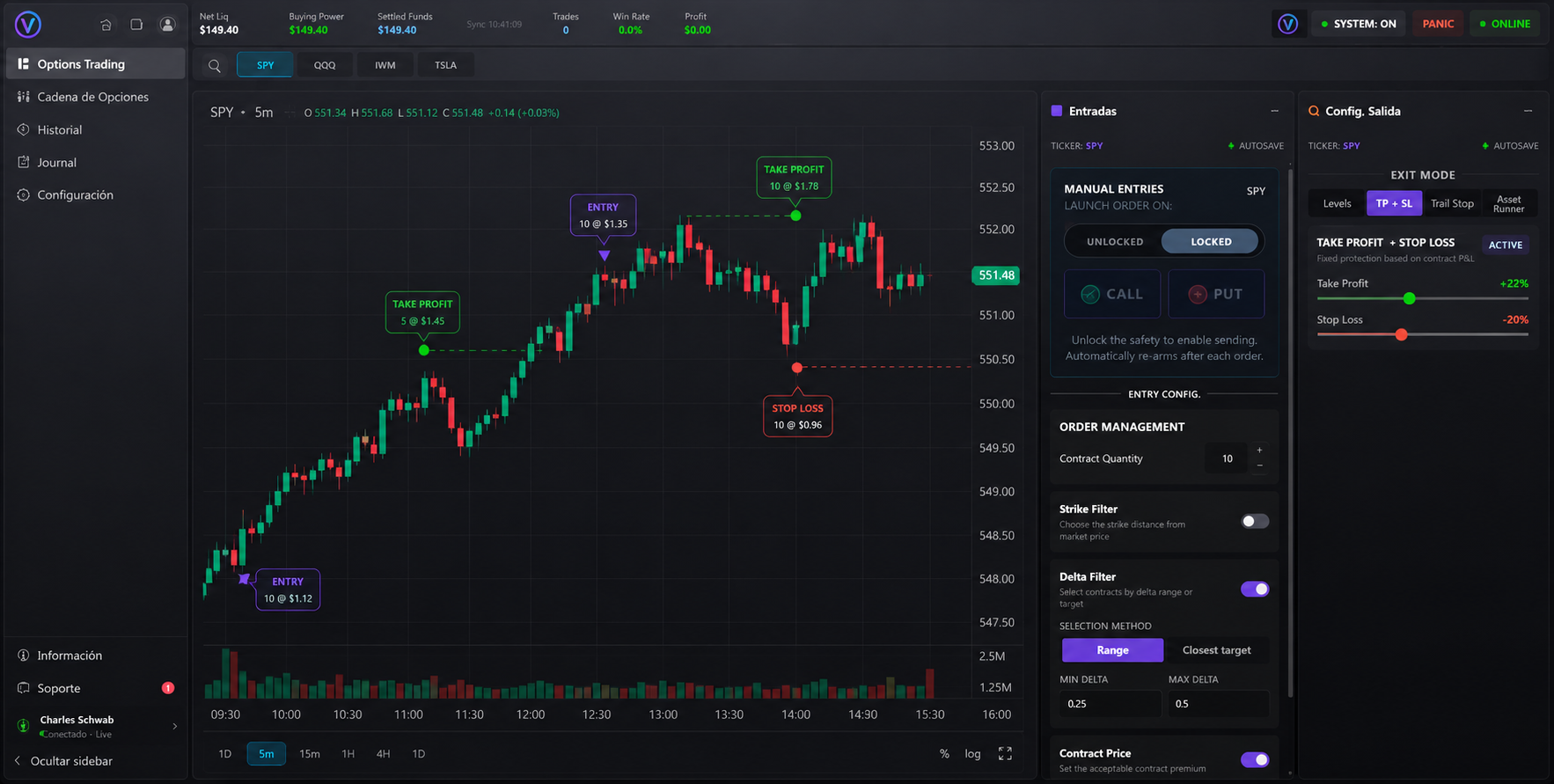Click the red stop loss dot on chart

click(x=797, y=368)
